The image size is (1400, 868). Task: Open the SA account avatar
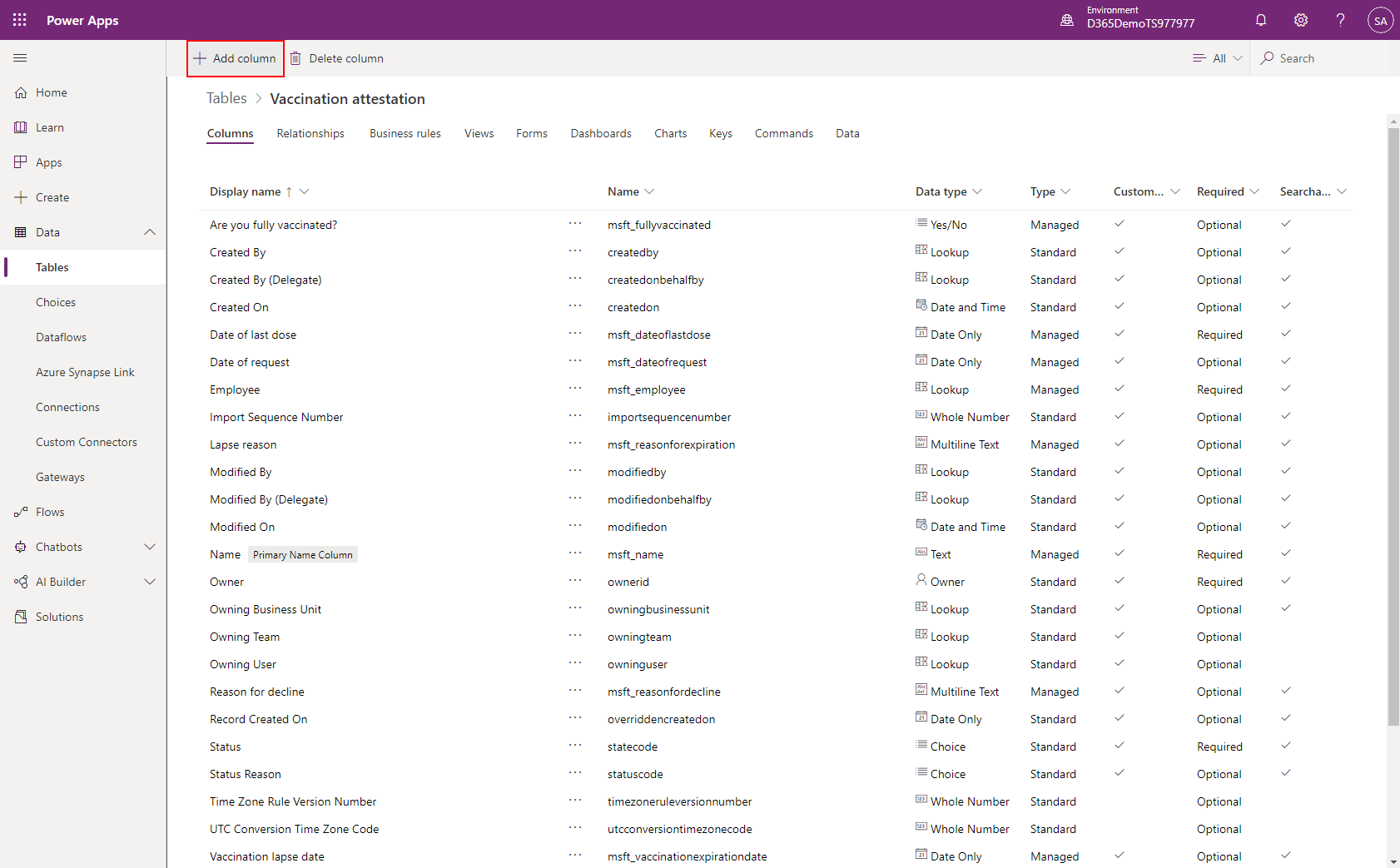tap(1380, 21)
